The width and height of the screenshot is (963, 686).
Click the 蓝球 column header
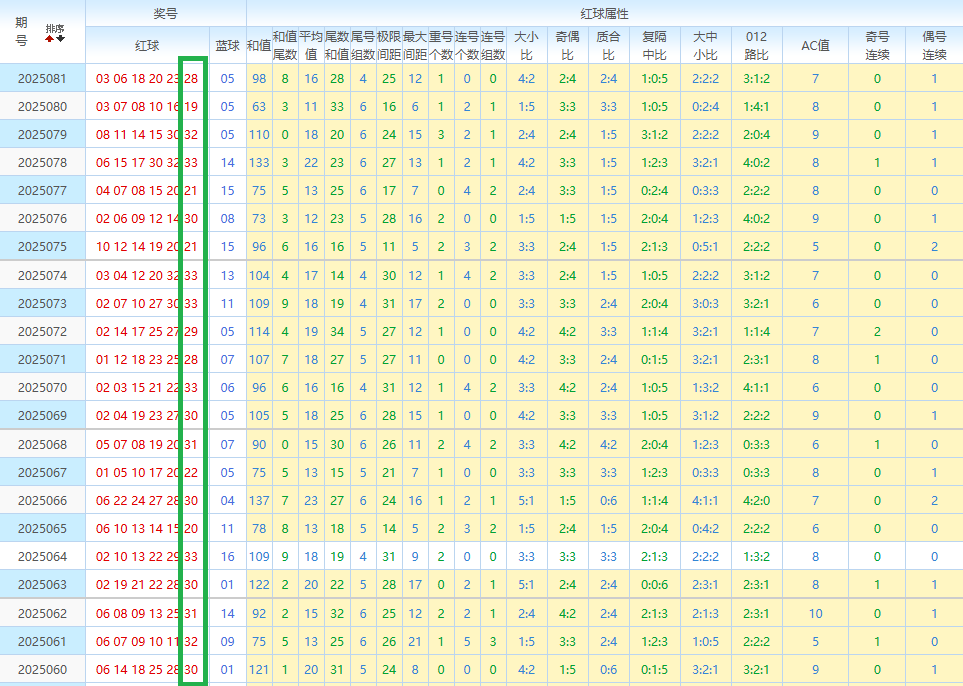228,45
